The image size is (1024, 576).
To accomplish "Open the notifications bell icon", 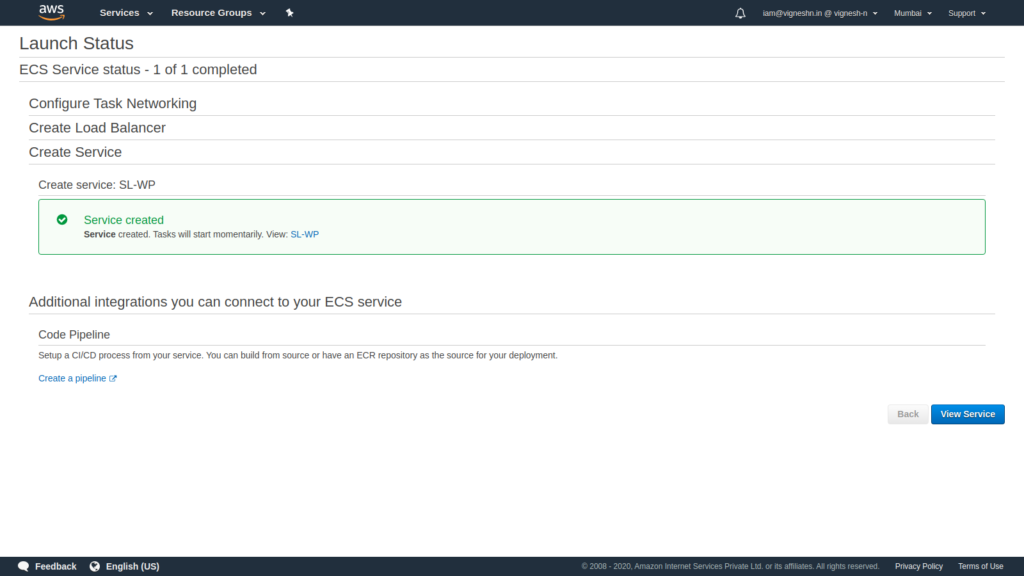I will coord(740,13).
